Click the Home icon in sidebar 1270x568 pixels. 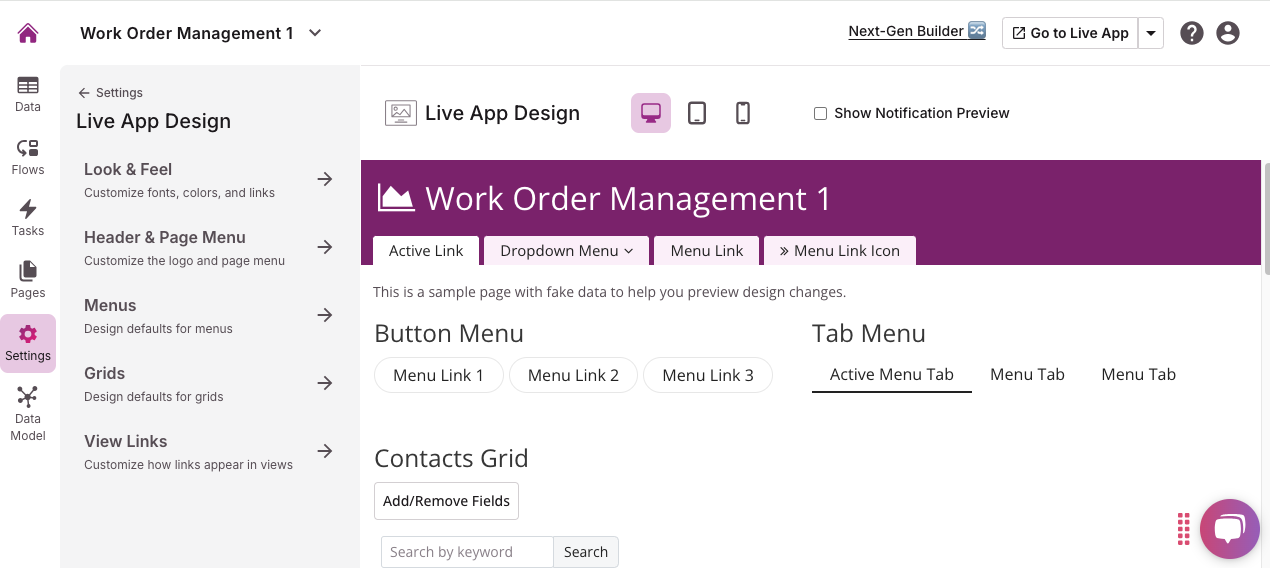(28, 33)
